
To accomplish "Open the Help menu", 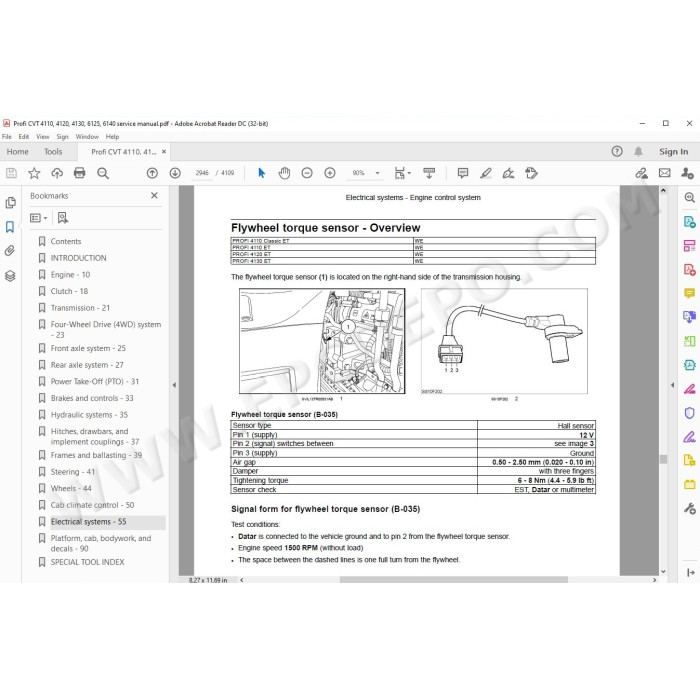I will click(112, 137).
